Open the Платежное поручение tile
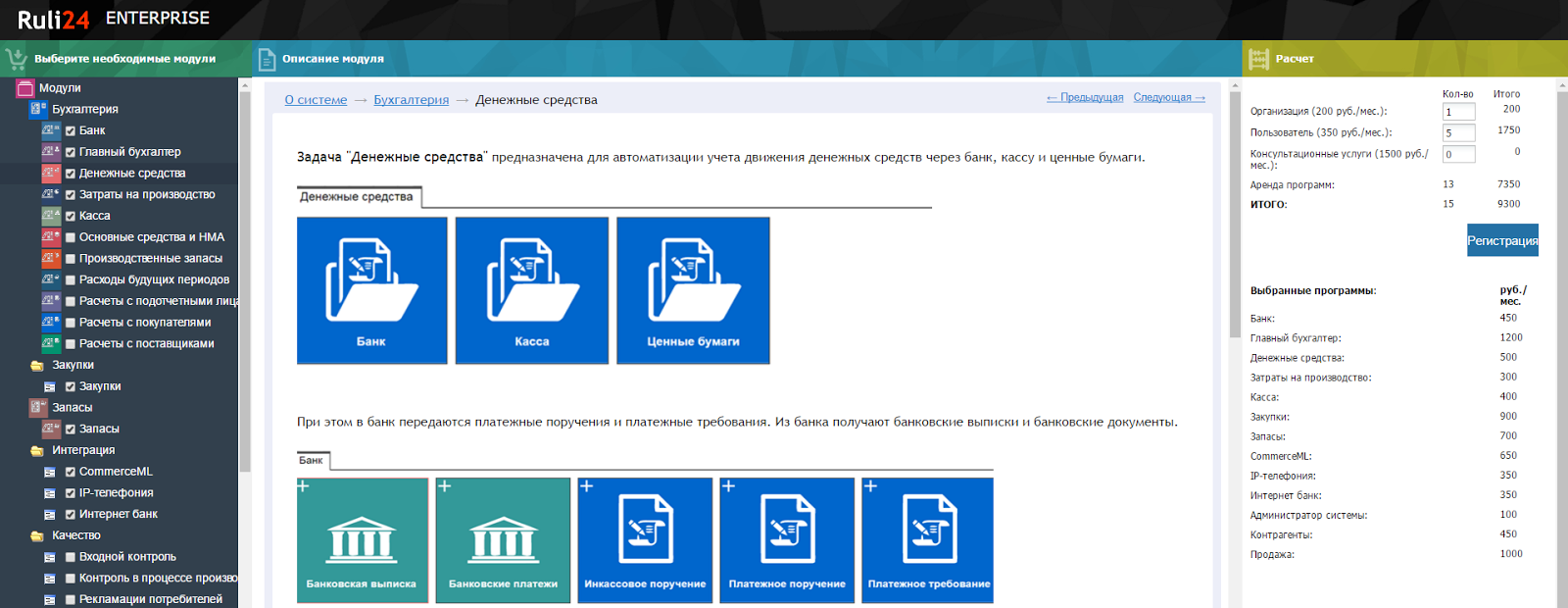This screenshot has height=608, width=1568. (787, 540)
